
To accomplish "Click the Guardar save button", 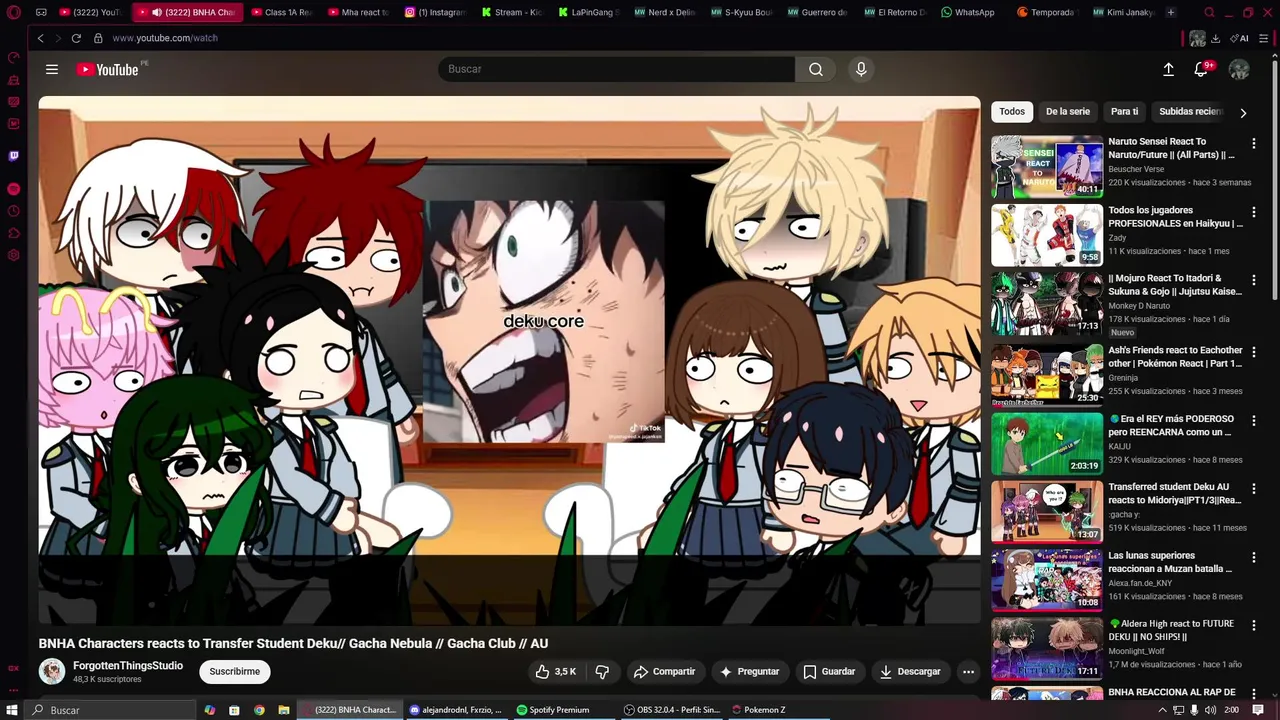I will (x=829, y=672).
